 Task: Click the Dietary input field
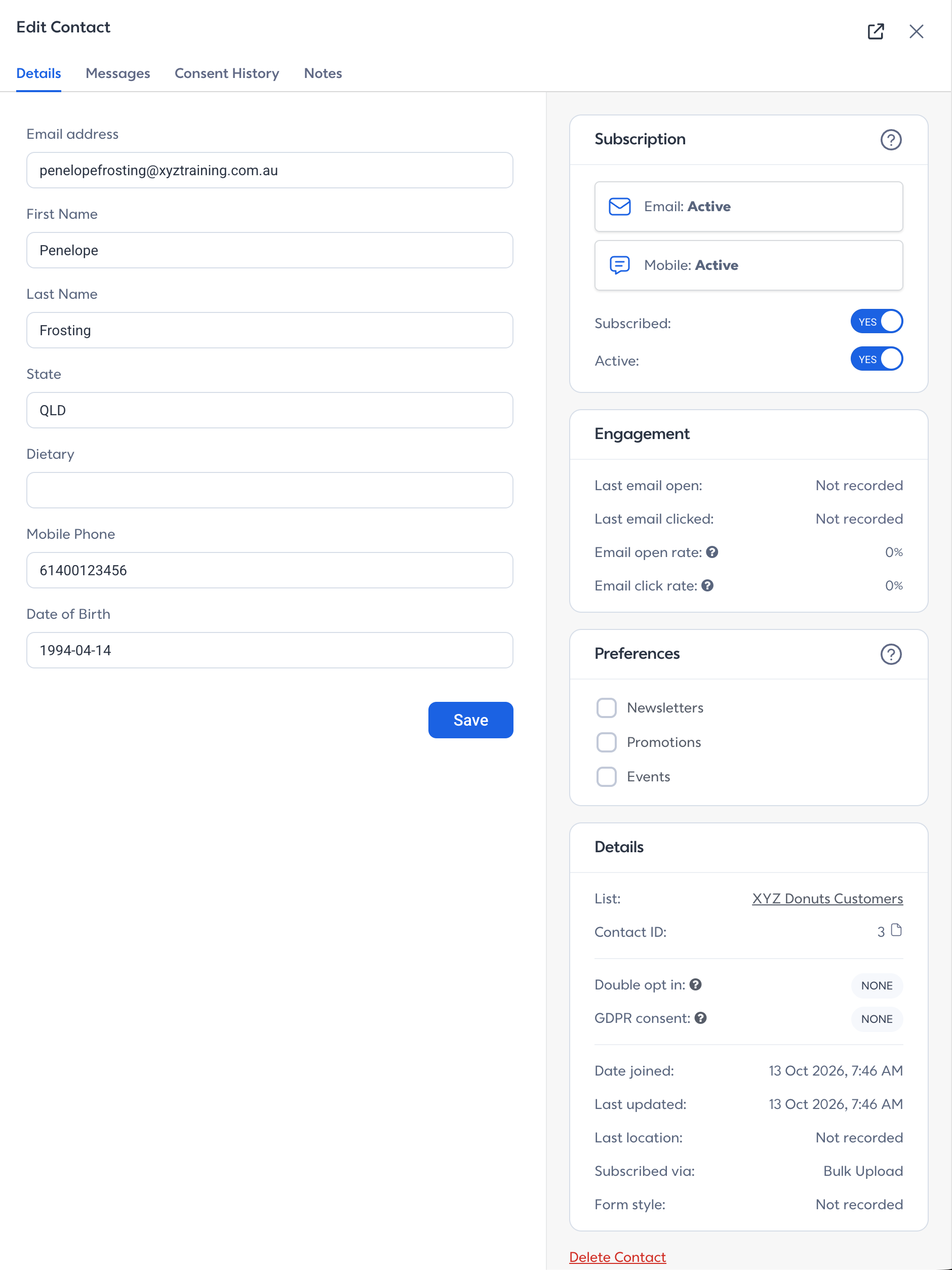[x=269, y=490]
